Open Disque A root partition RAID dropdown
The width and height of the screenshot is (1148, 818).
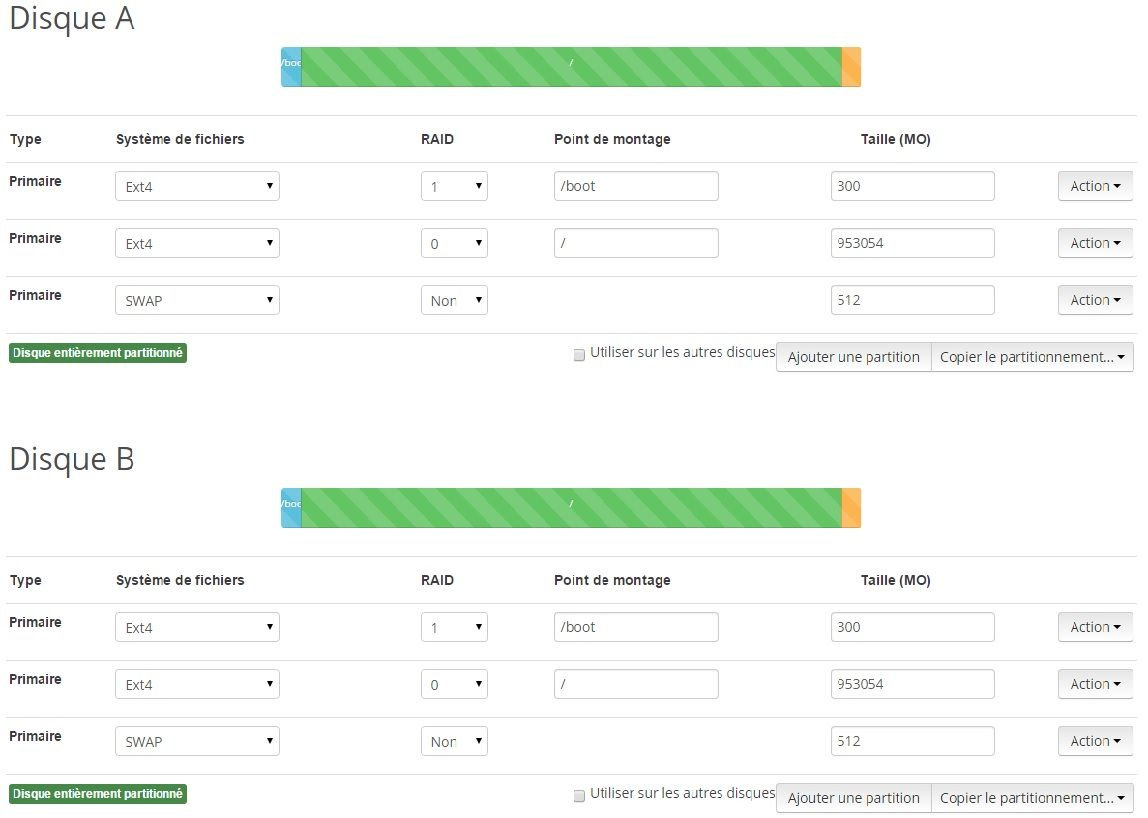pyautogui.click(x=454, y=243)
